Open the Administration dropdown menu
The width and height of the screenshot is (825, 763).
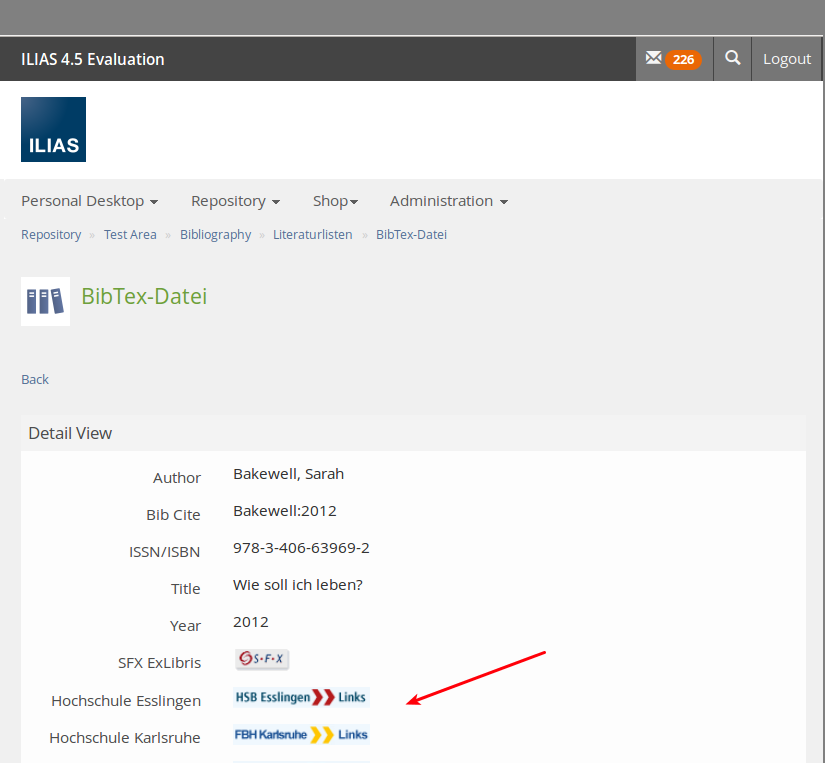(448, 201)
